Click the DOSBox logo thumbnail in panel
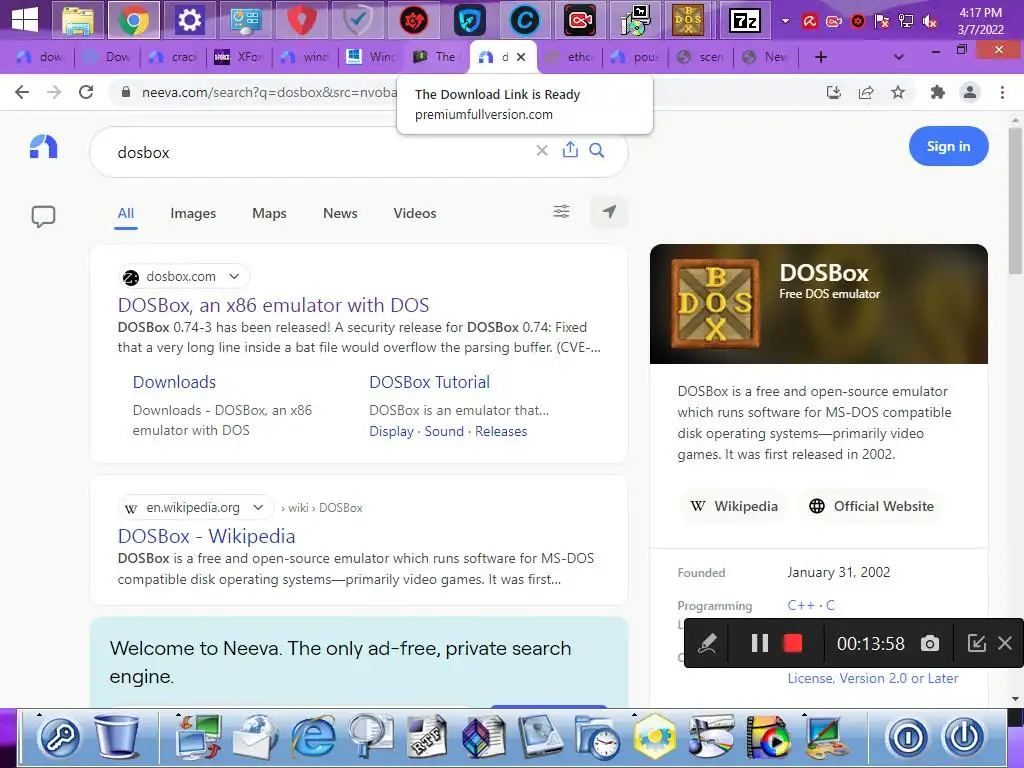This screenshot has height=768, width=1024. tap(715, 304)
